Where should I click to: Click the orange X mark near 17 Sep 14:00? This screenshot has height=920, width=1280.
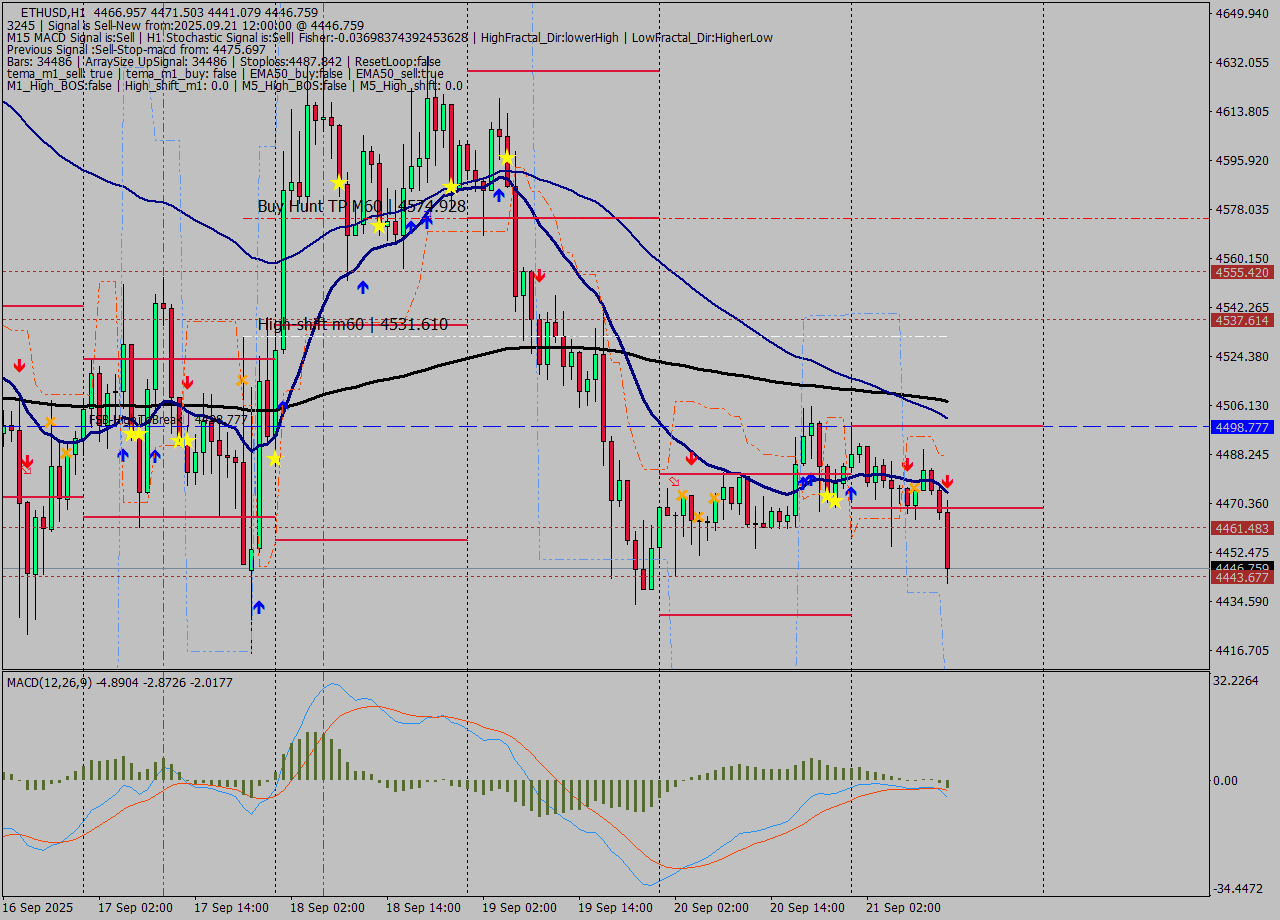pos(243,380)
